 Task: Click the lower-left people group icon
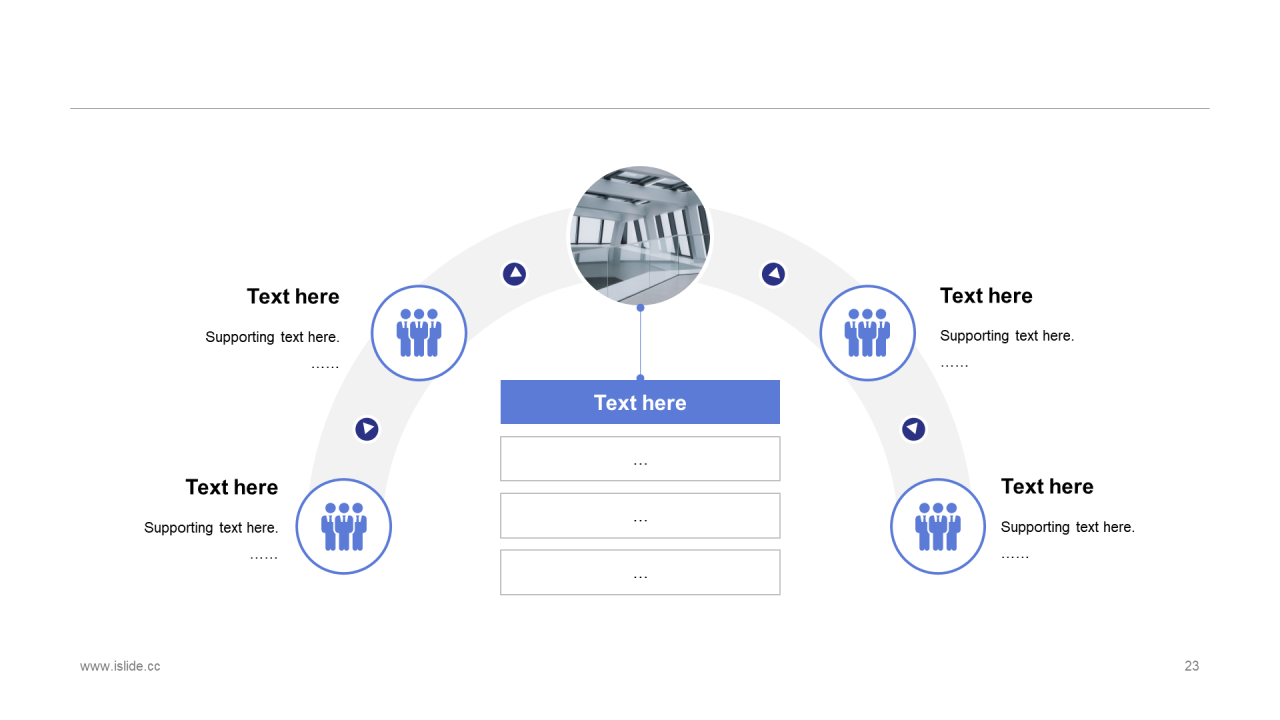(x=344, y=526)
